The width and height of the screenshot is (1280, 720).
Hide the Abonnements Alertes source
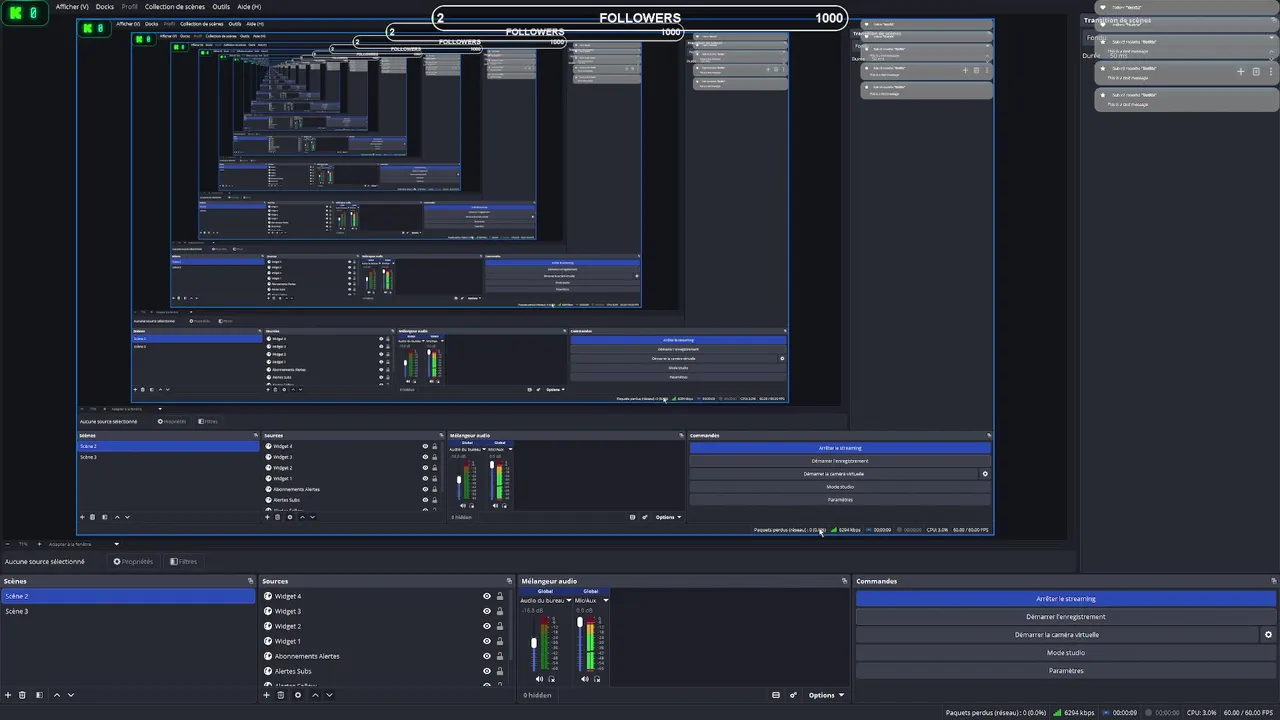click(x=487, y=656)
